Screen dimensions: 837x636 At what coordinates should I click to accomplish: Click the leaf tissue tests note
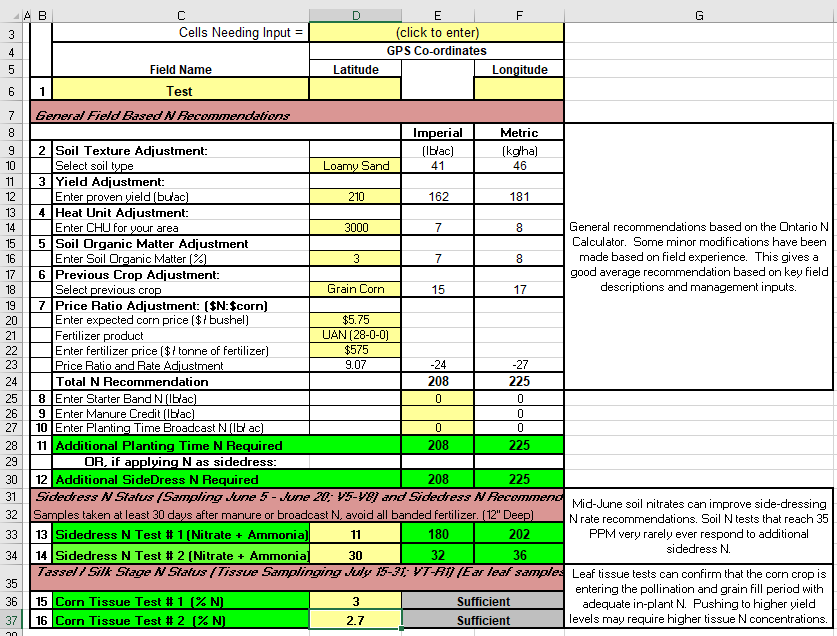699,596
